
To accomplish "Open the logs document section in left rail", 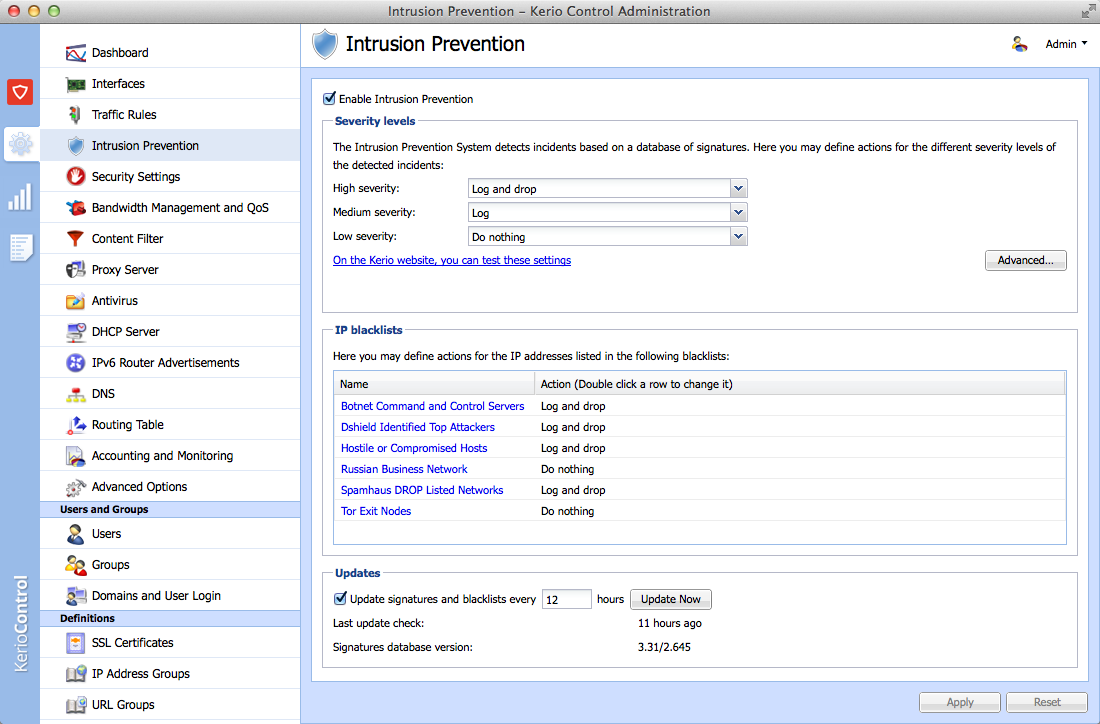I will [x=20, y=248].
